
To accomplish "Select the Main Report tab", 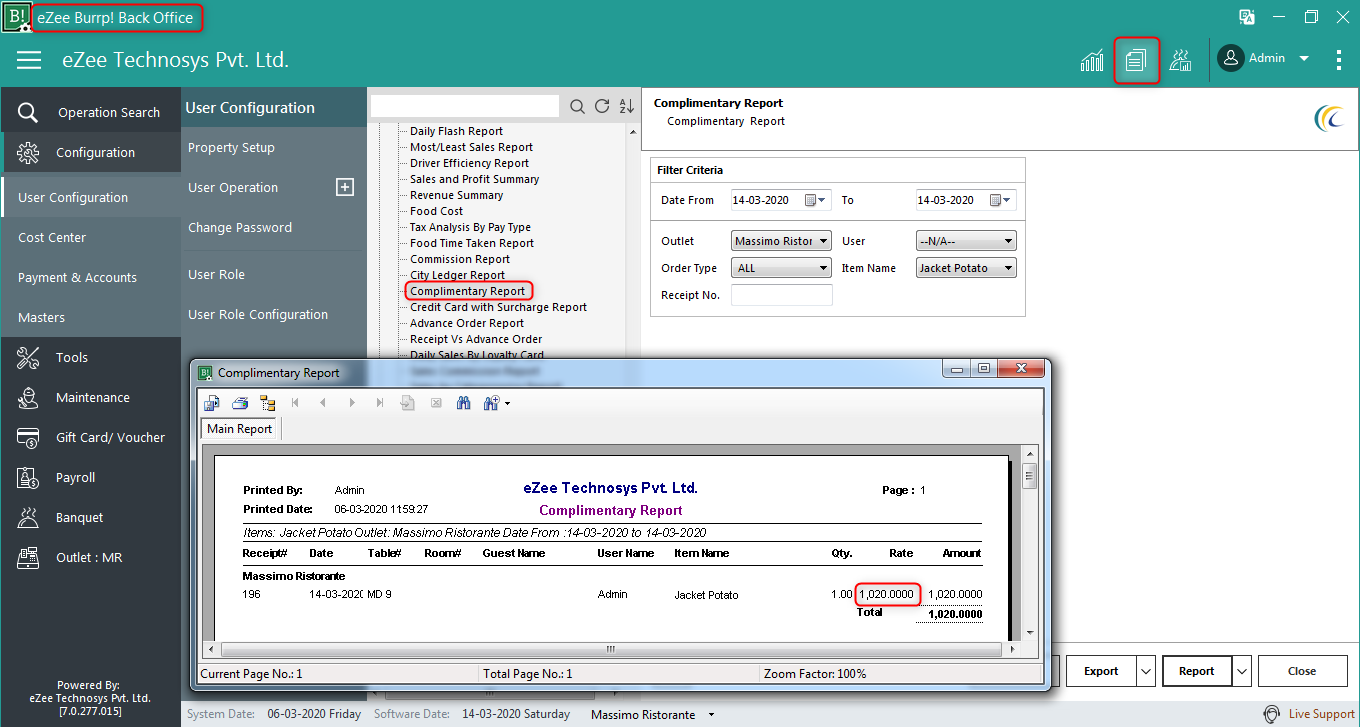I will 240,429.
